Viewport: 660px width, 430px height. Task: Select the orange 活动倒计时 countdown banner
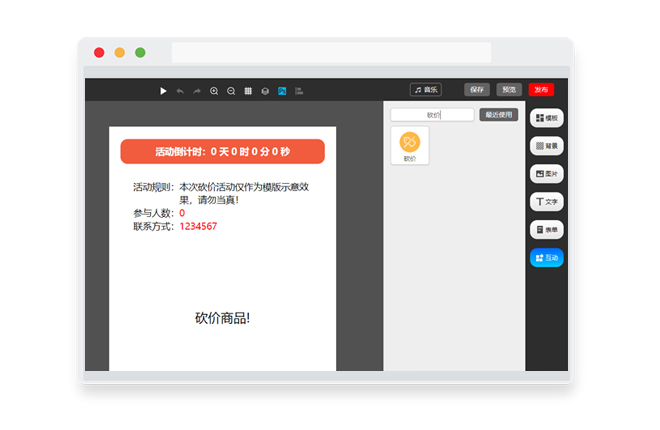tap(223, 151)
